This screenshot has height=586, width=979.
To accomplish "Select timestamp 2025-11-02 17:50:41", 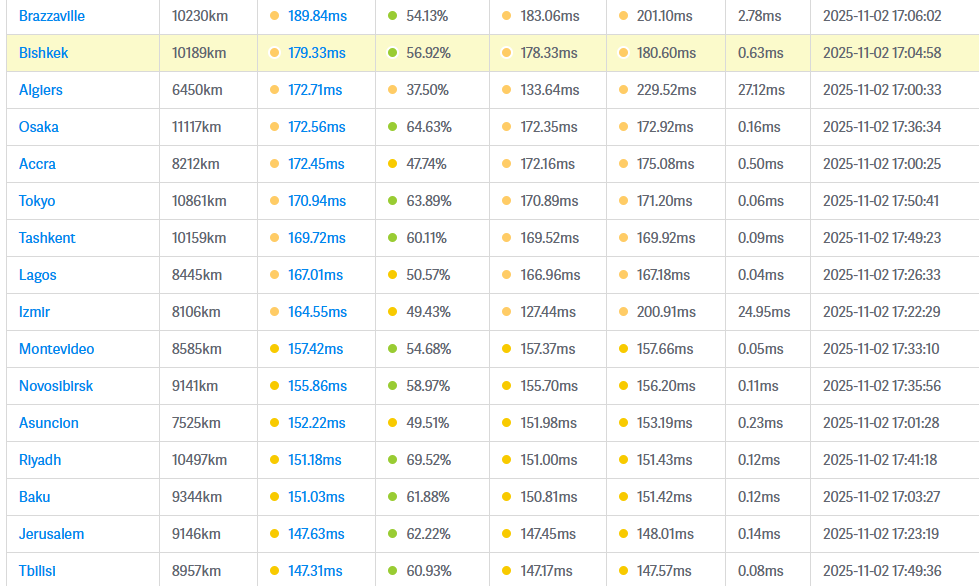I will (x=881, y=201).
